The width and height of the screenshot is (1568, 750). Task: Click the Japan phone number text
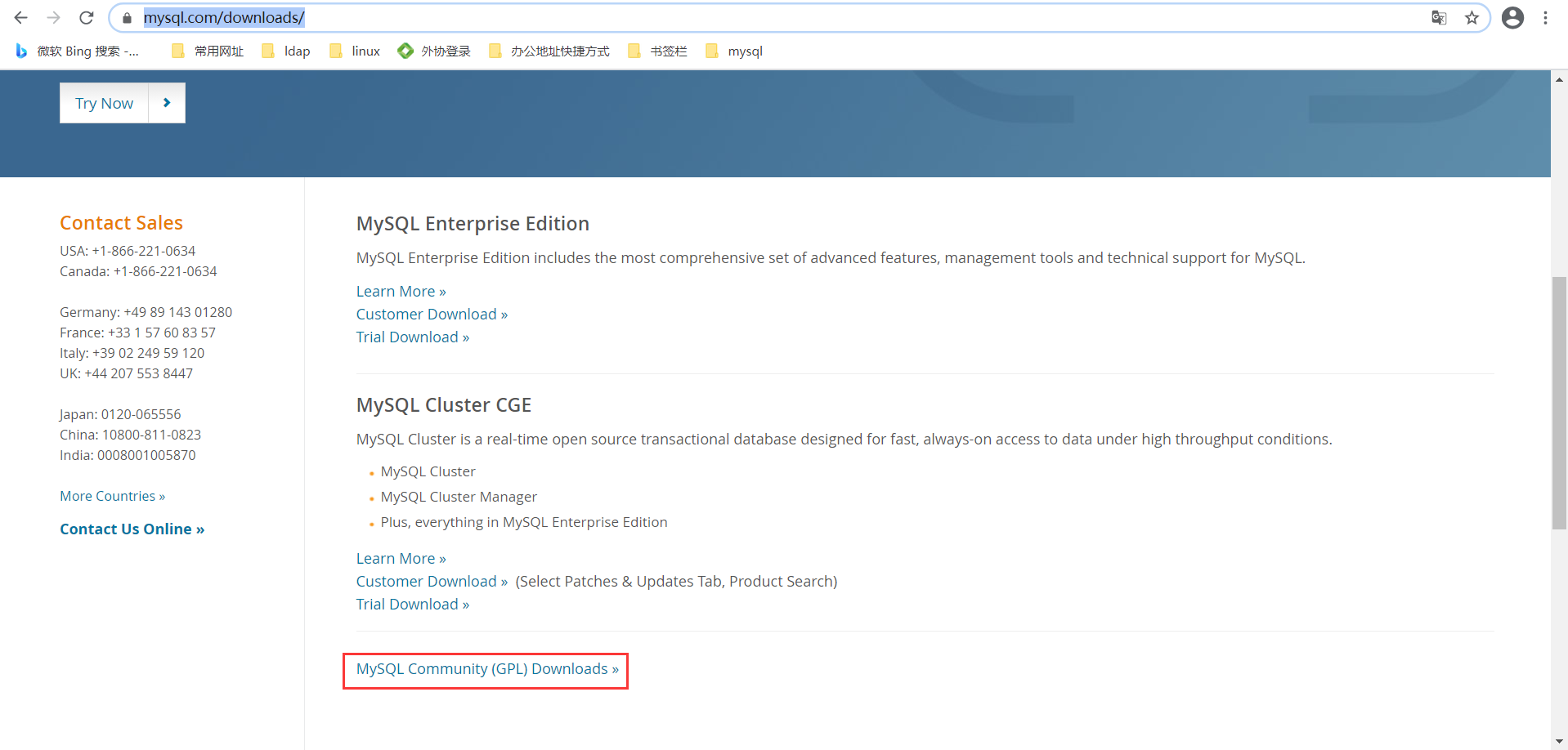pyautogui.click(x=120, y=414)
